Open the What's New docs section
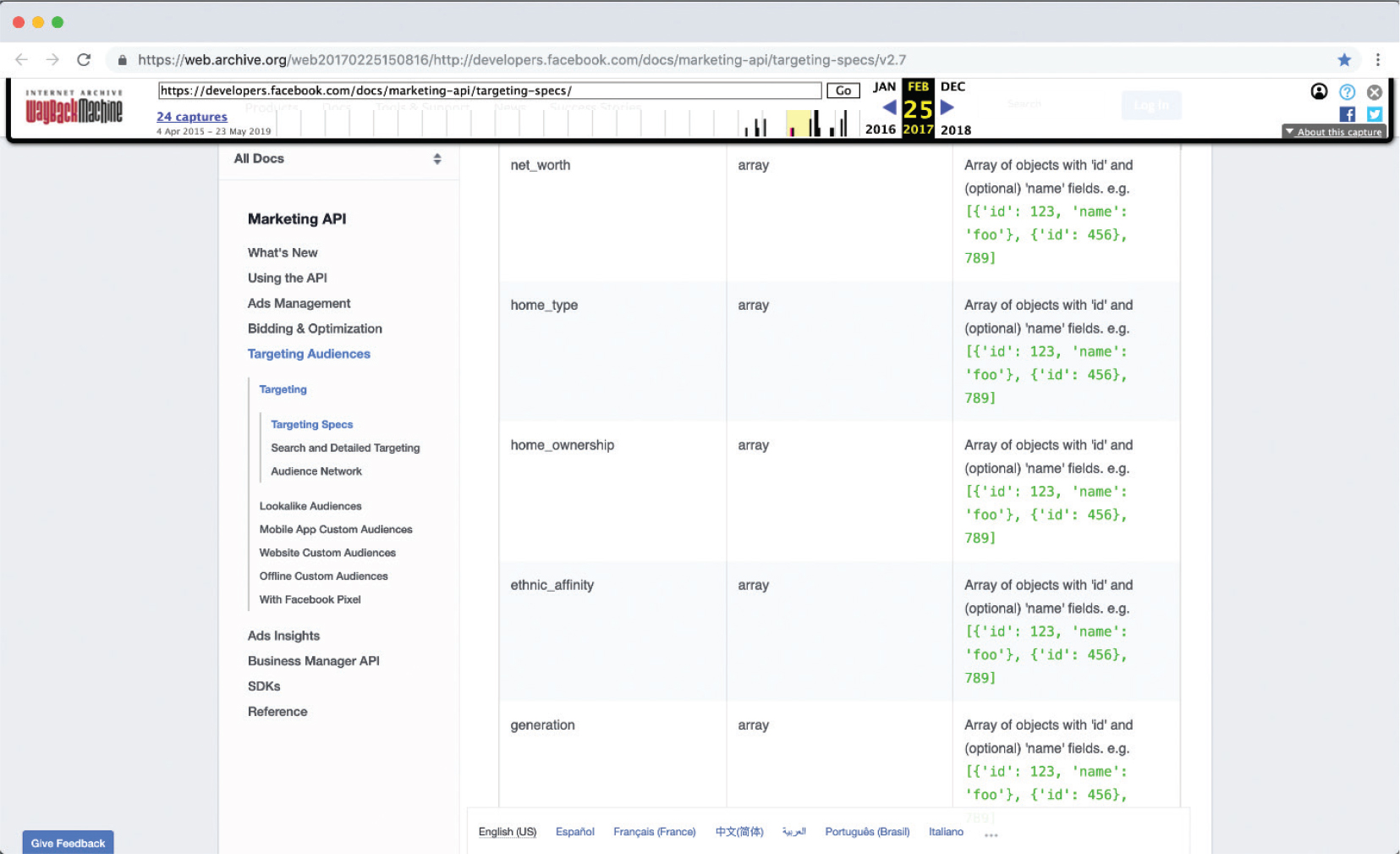This screenshot has width=1400, height=854. [x=283, y=252]
